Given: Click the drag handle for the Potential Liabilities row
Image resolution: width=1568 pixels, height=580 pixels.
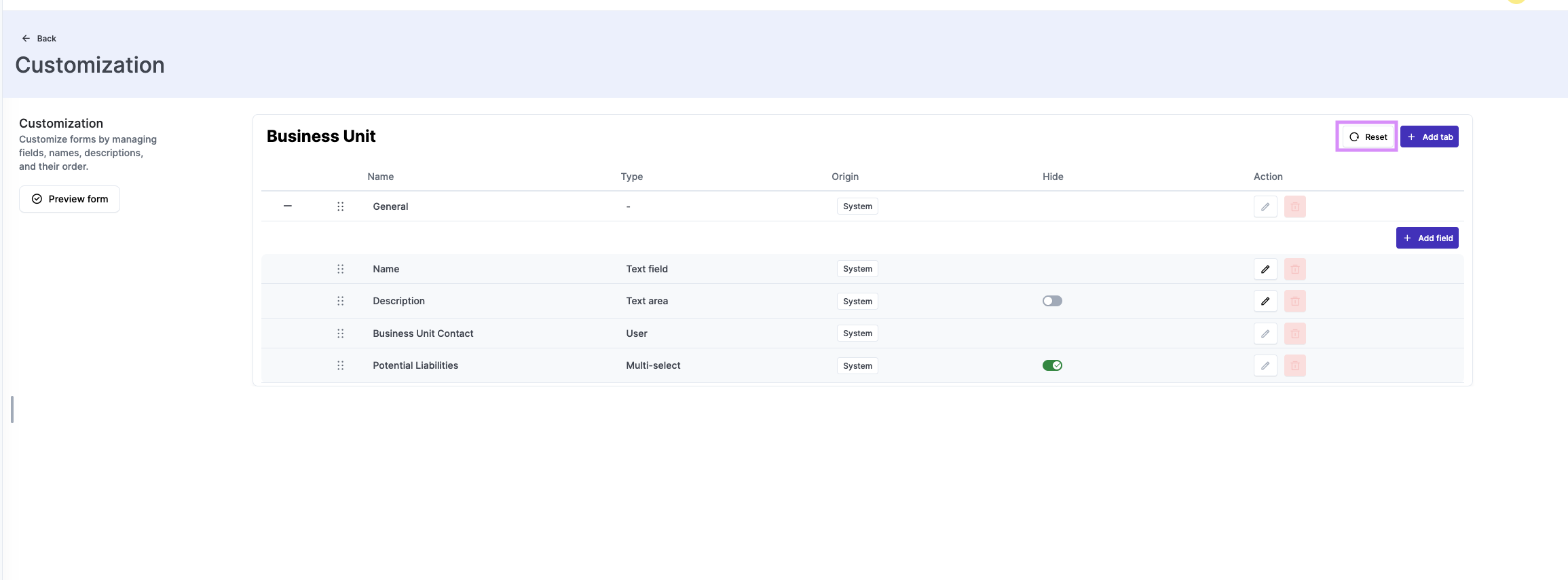Looking at the screenshot, I should click(x=341, y=365).
